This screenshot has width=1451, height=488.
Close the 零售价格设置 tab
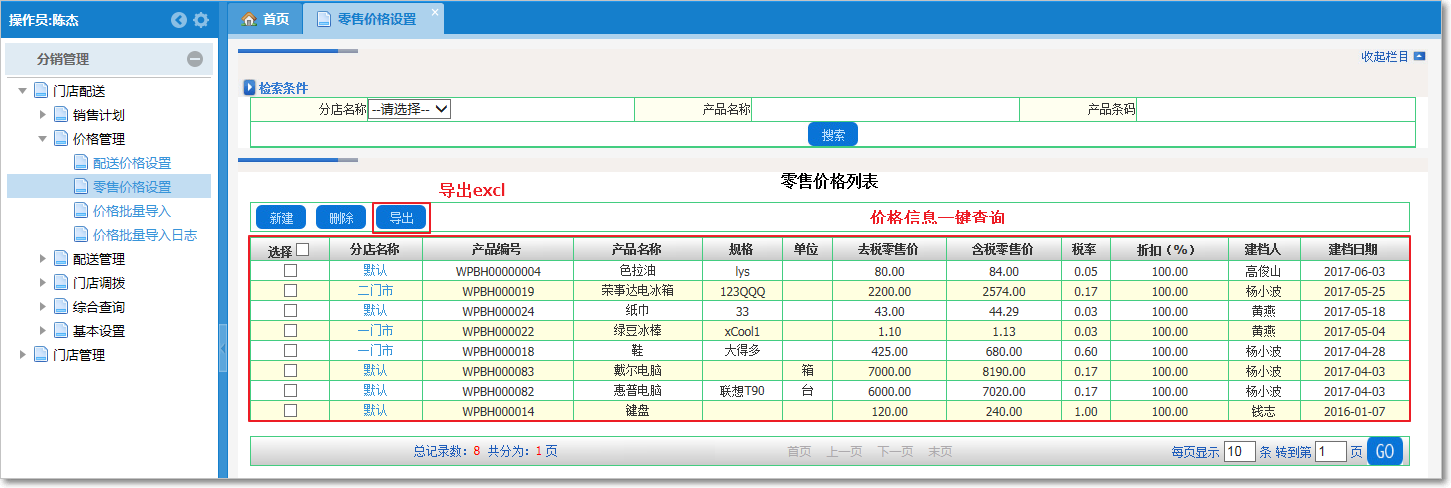435,11
